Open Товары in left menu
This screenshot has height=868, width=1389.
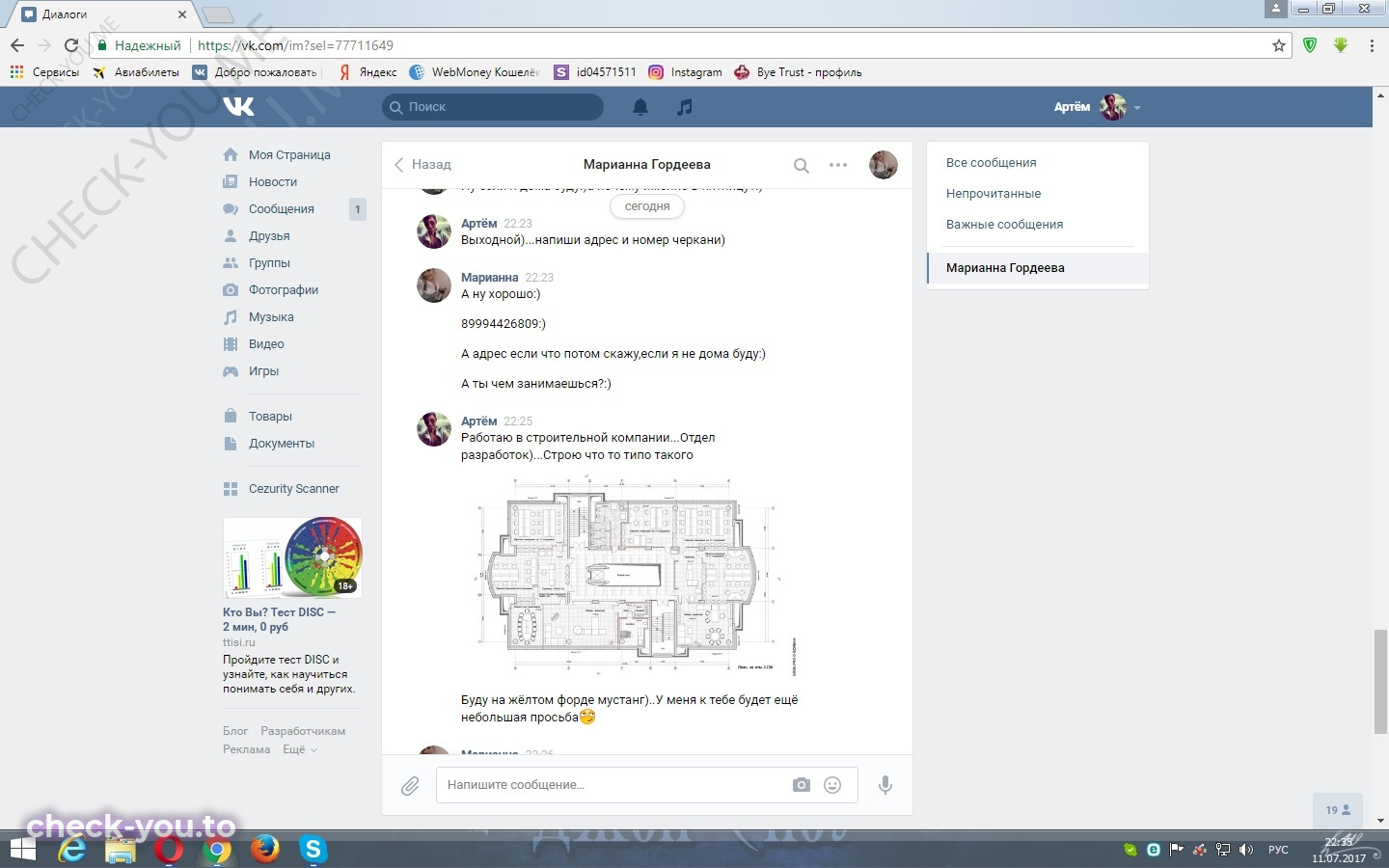[x=270, y=416]
